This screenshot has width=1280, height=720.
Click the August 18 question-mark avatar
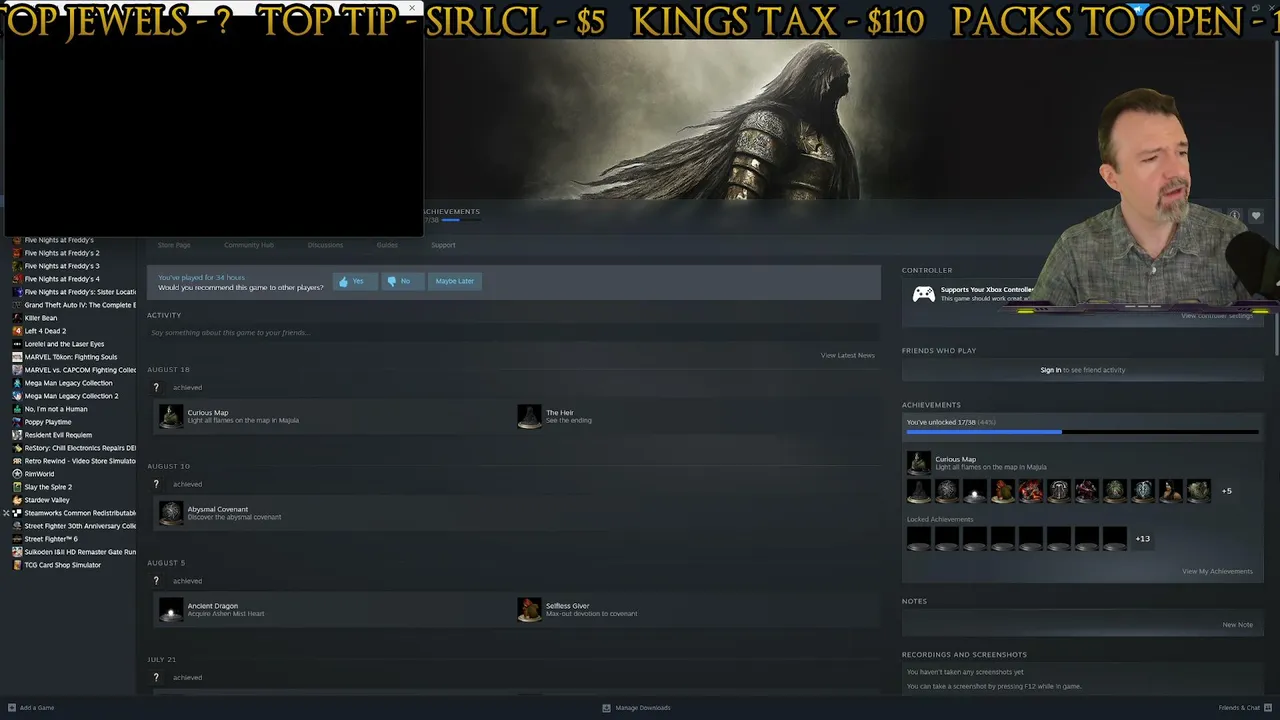pyautogui.click(x=155, y=387)
